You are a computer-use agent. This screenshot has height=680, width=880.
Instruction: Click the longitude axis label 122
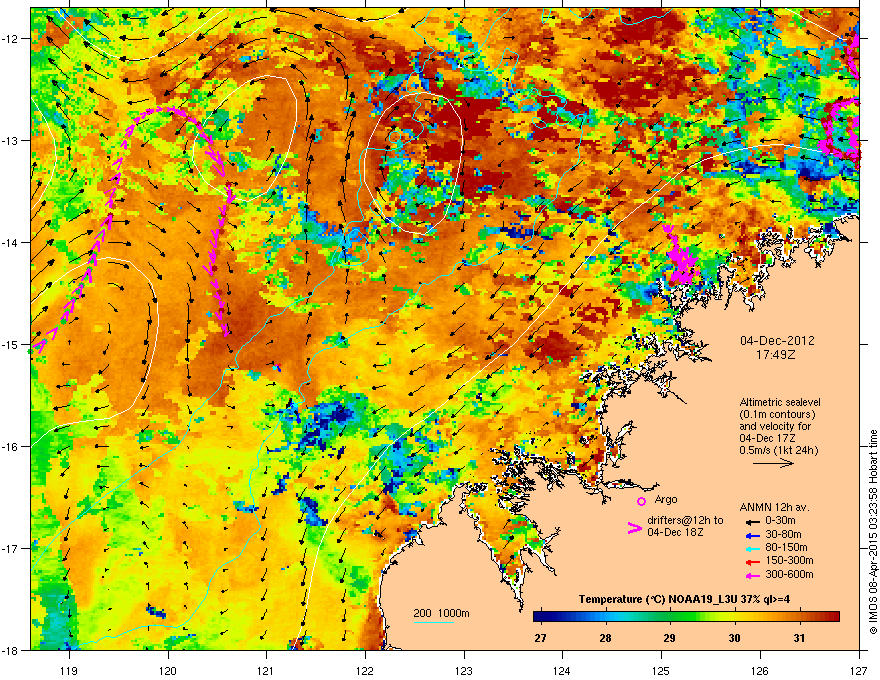[x=365, y=671]
